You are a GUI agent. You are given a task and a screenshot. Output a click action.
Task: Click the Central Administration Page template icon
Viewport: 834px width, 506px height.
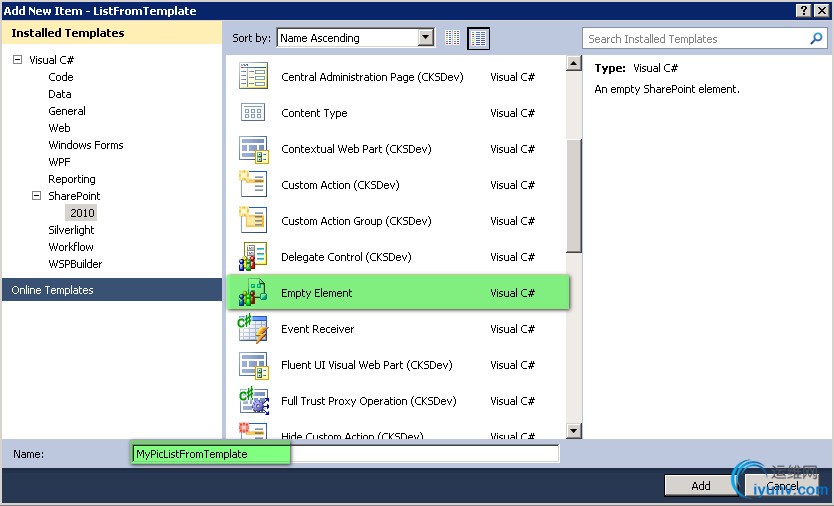(253, 76)
